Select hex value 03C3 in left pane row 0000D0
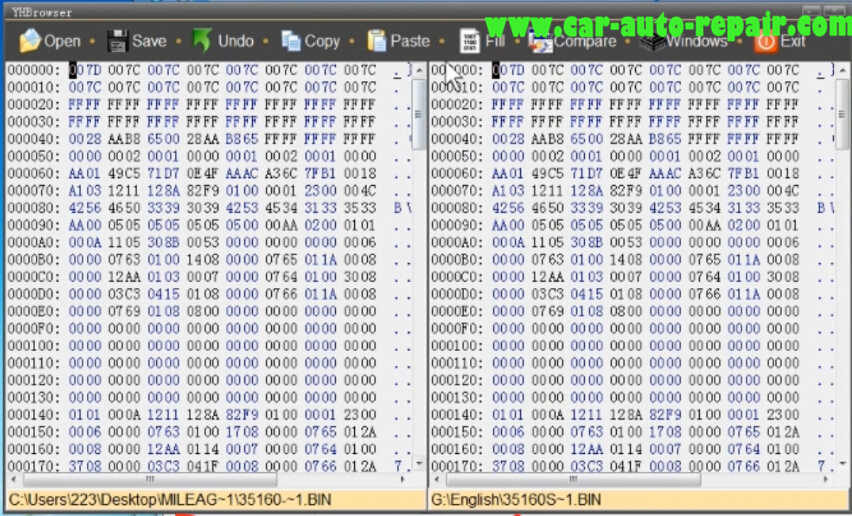 tap(124, 294)
